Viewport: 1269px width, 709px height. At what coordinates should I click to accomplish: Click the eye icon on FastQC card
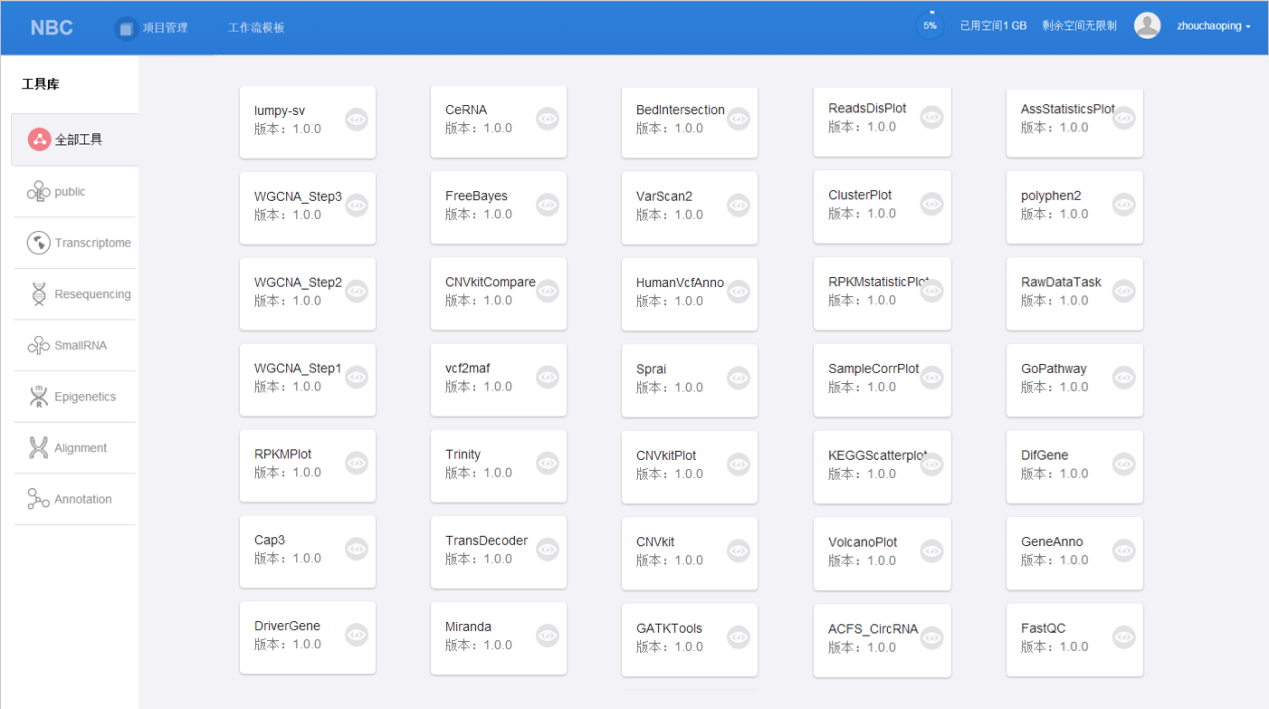pos(1123,637)
